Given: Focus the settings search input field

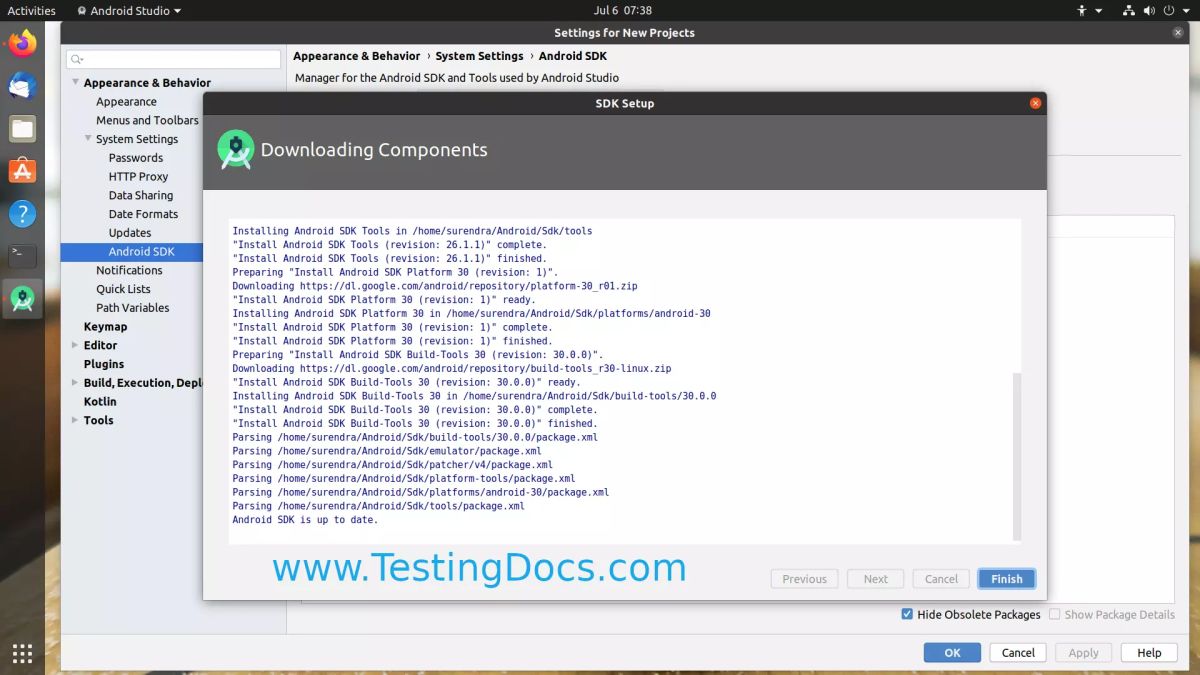Looking at the screenshot, I should [174, 60].
